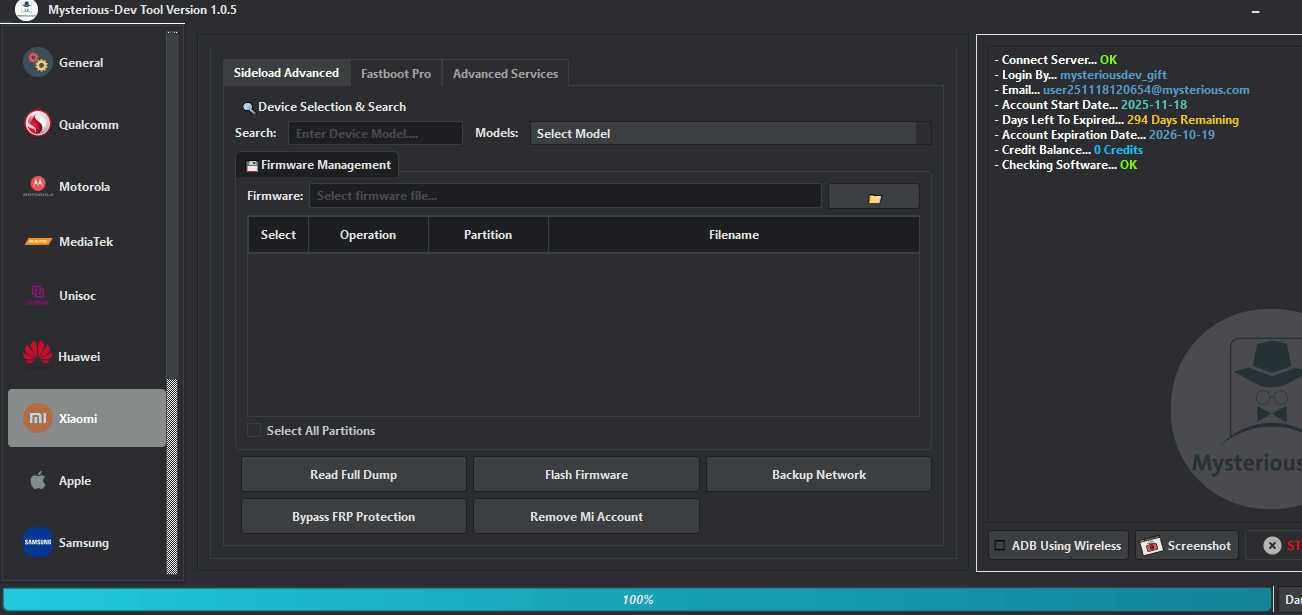Run Bypass FRP Protection
The width and height of the screenshot is (1302, 615).
[x=353, y=515]
